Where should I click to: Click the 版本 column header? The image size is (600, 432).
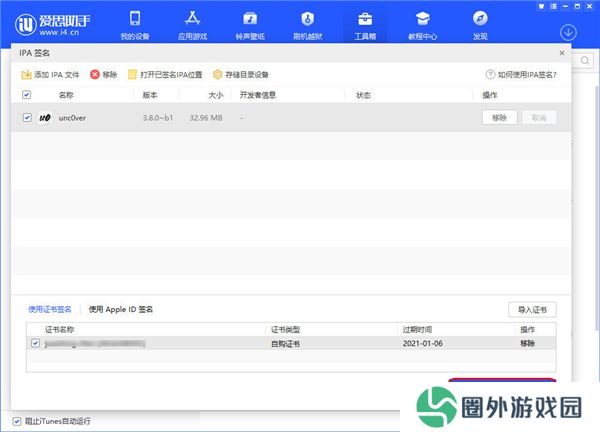150,95
